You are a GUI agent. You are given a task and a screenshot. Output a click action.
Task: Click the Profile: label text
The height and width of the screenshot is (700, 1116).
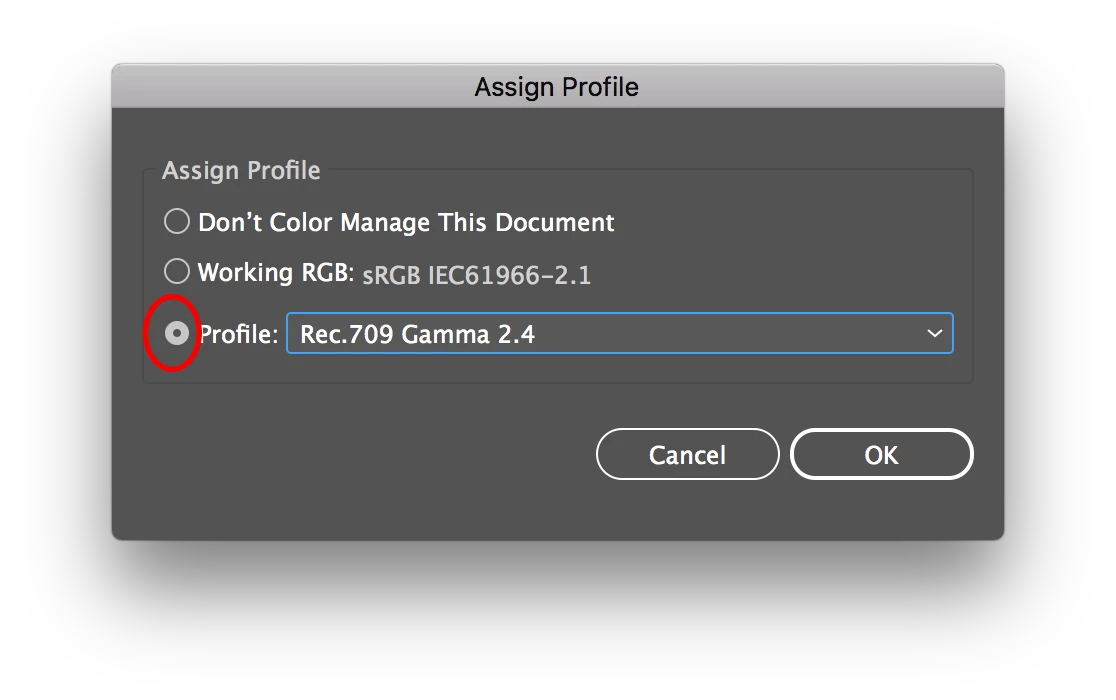point(238,335)
